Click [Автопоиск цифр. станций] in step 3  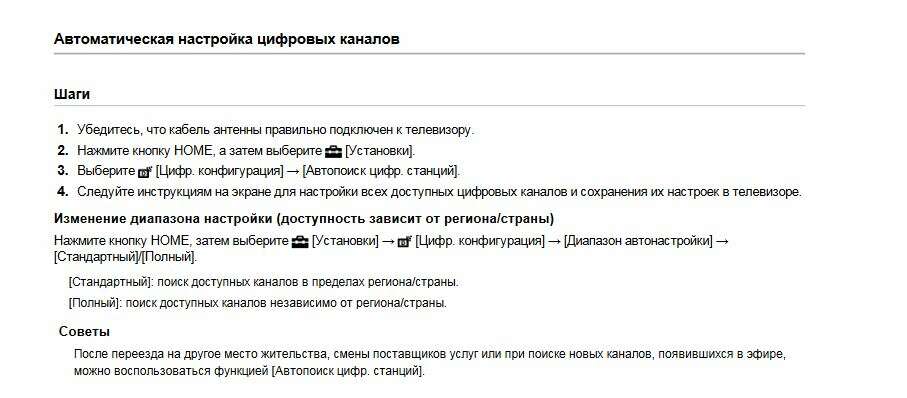tap(381, 171)
